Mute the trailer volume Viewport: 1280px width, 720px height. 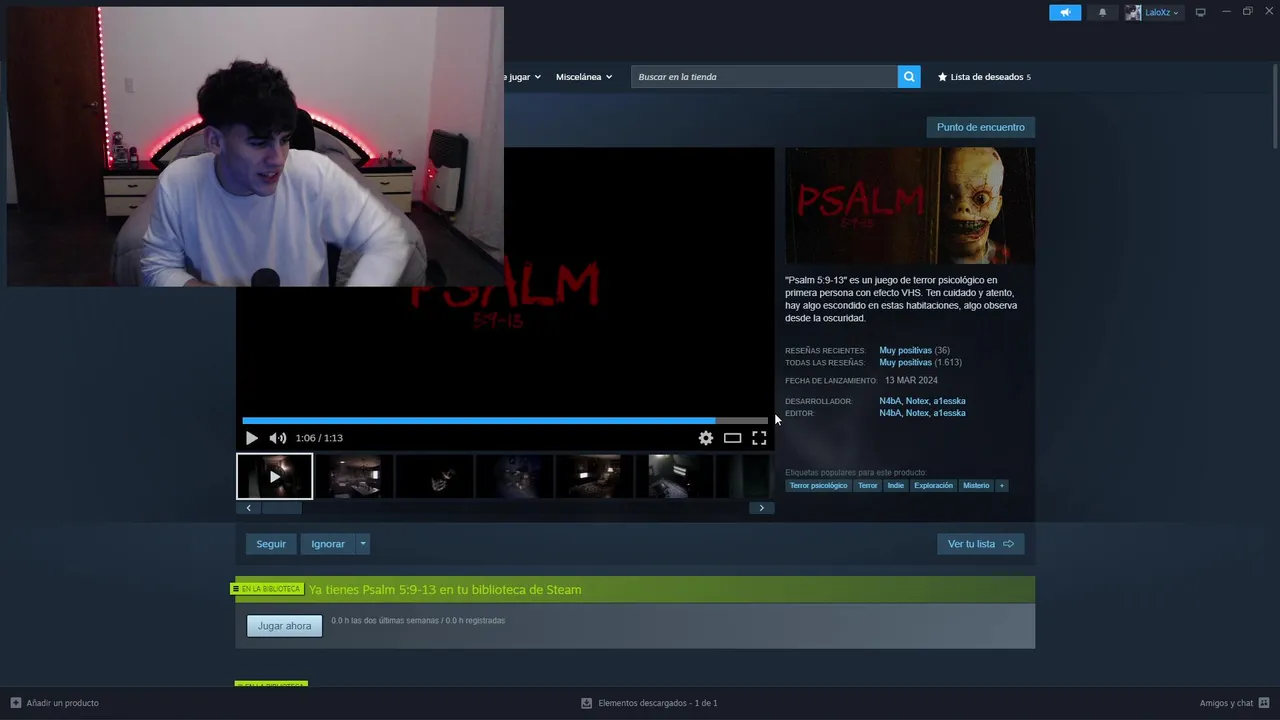click(278, 438)
